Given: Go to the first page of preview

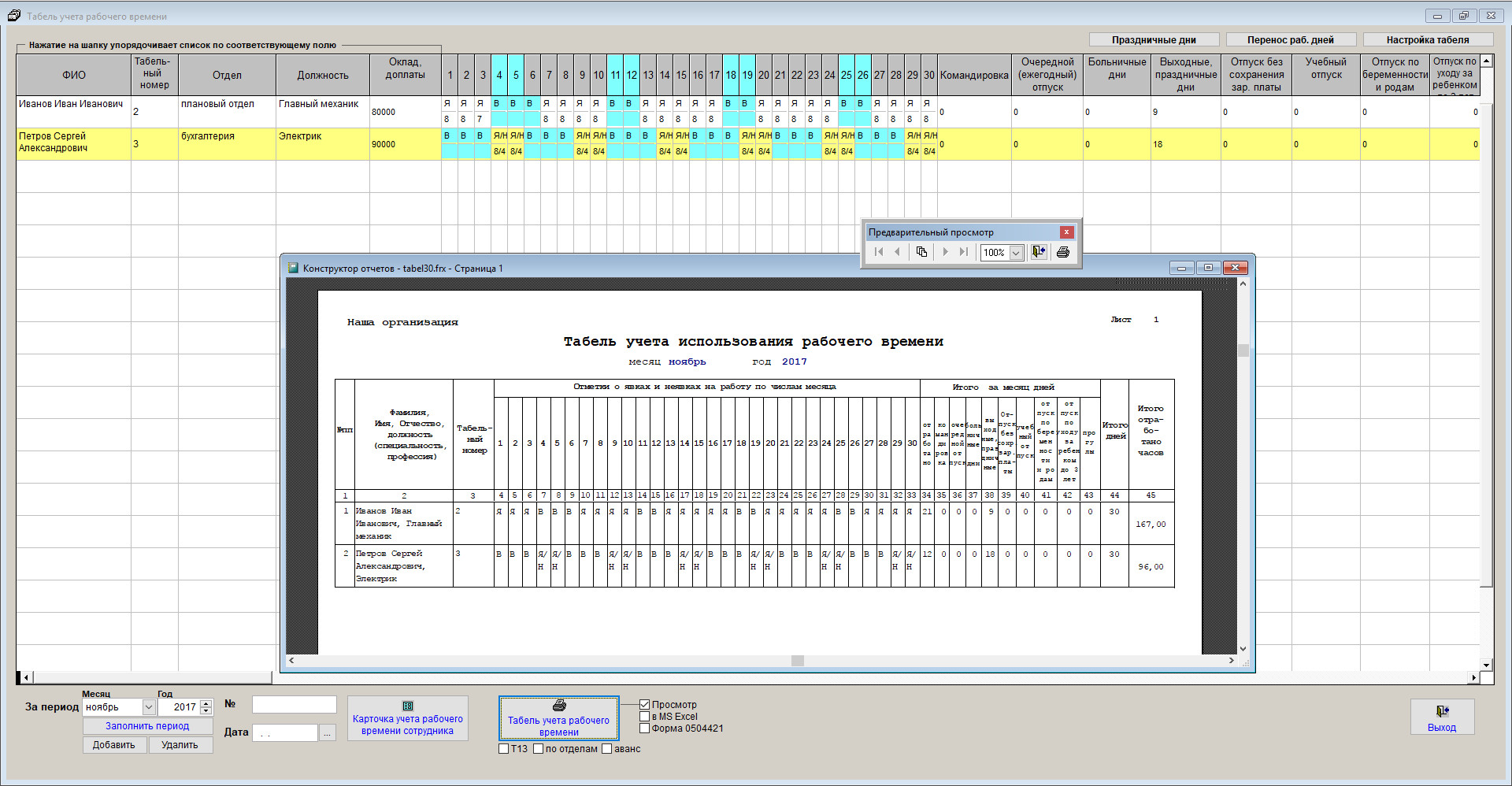Looking at the screenshot, I should [x=879, y=252].
